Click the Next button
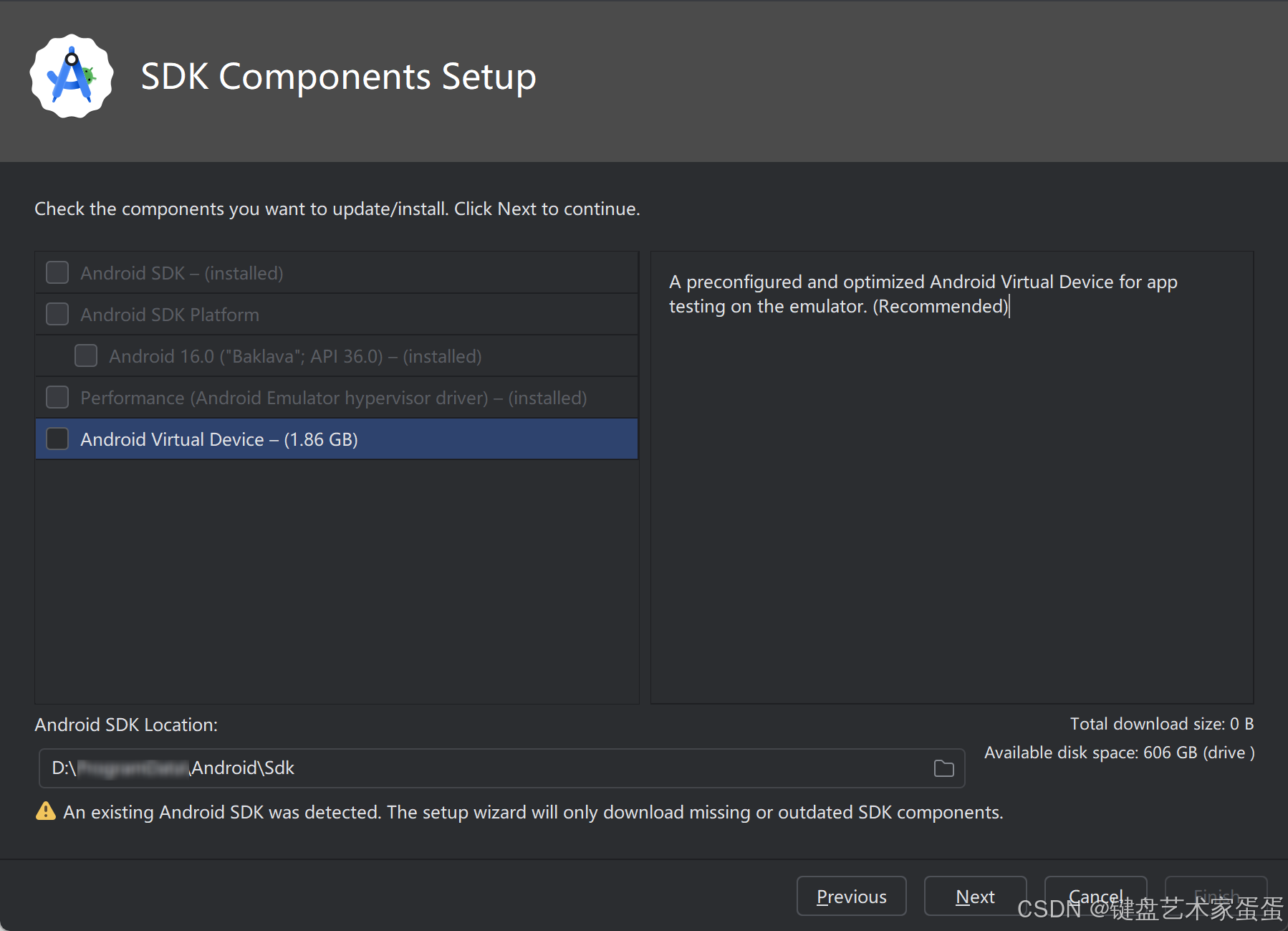 point(976,896)
